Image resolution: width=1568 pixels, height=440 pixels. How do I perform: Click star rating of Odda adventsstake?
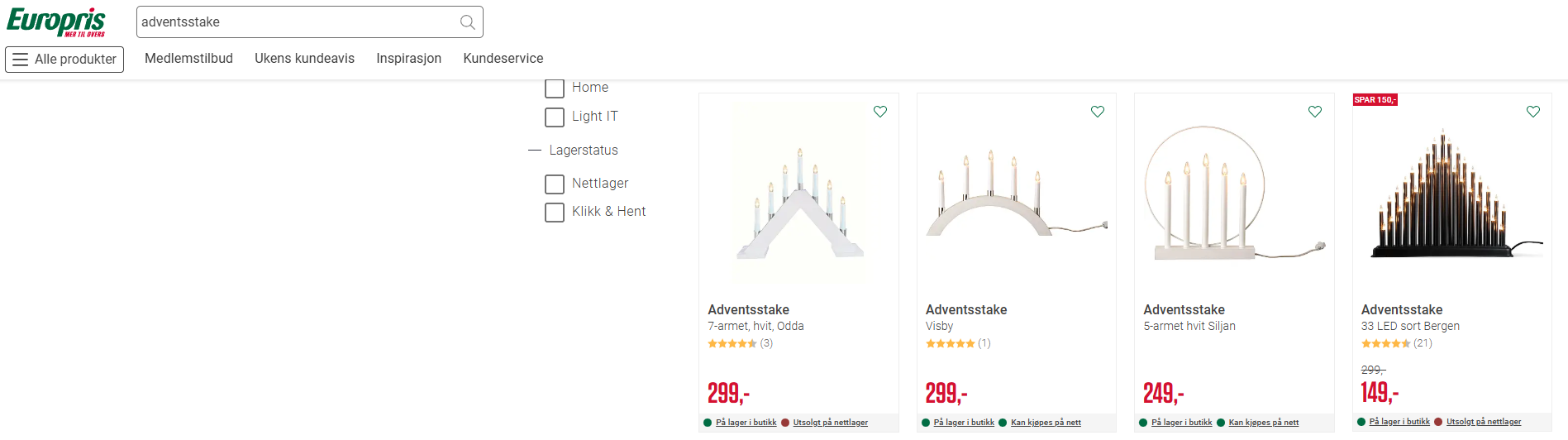[732, 343]
